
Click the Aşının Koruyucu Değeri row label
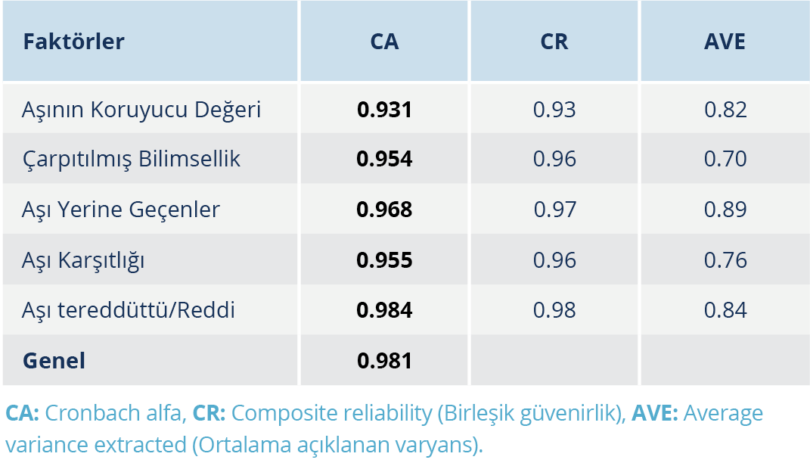(x=141, y=109)
